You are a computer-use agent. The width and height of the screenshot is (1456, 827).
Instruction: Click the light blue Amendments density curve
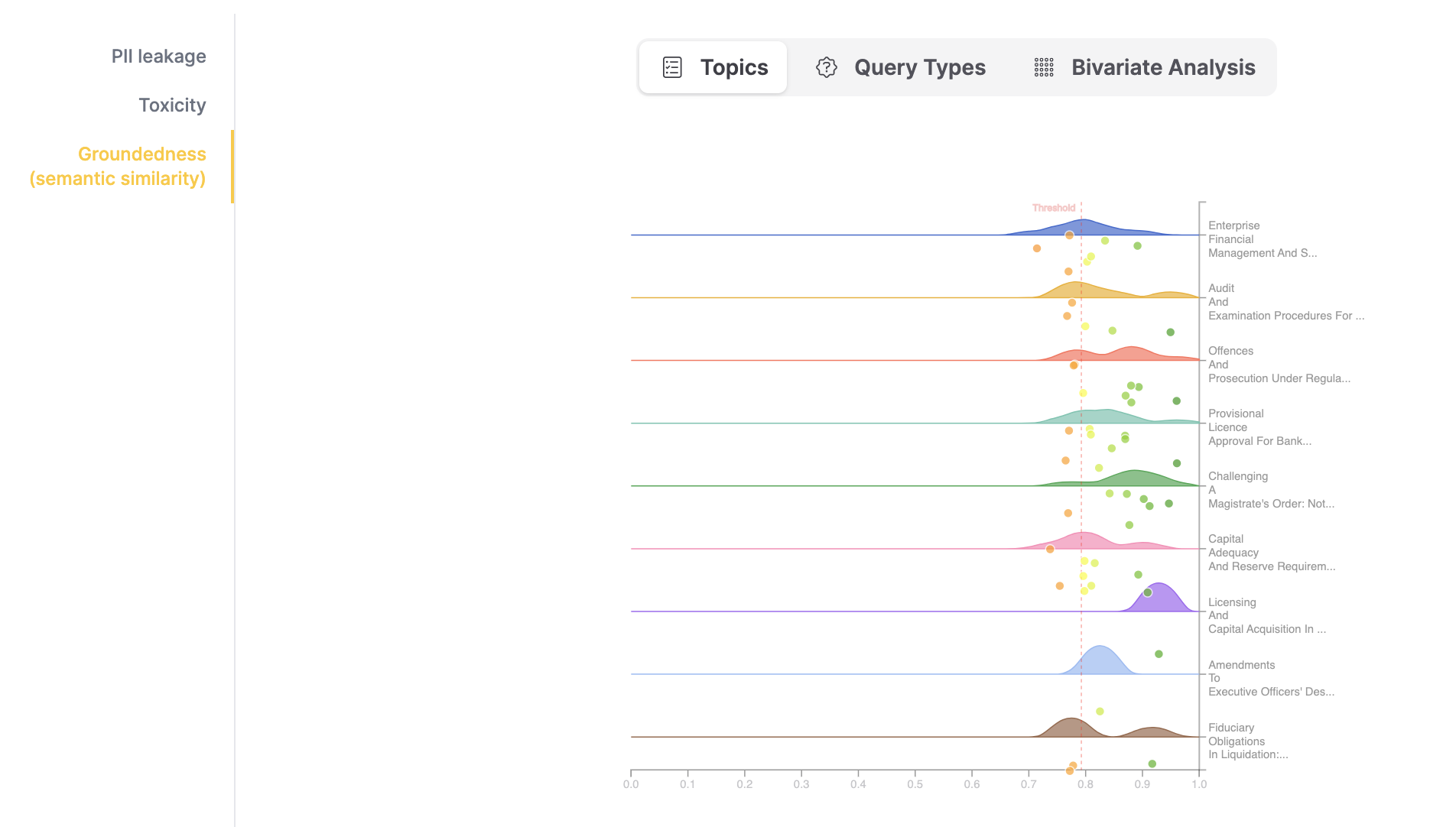(x=1100, y=661)
